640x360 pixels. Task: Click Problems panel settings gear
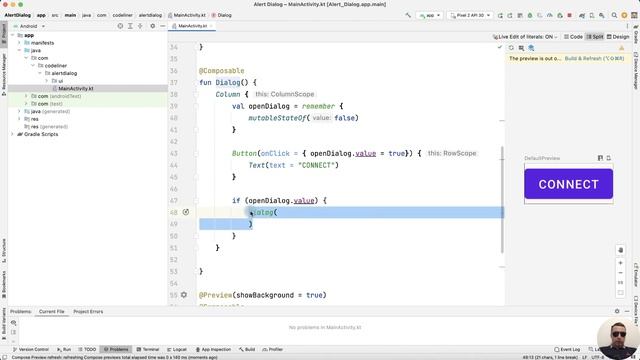617,311
